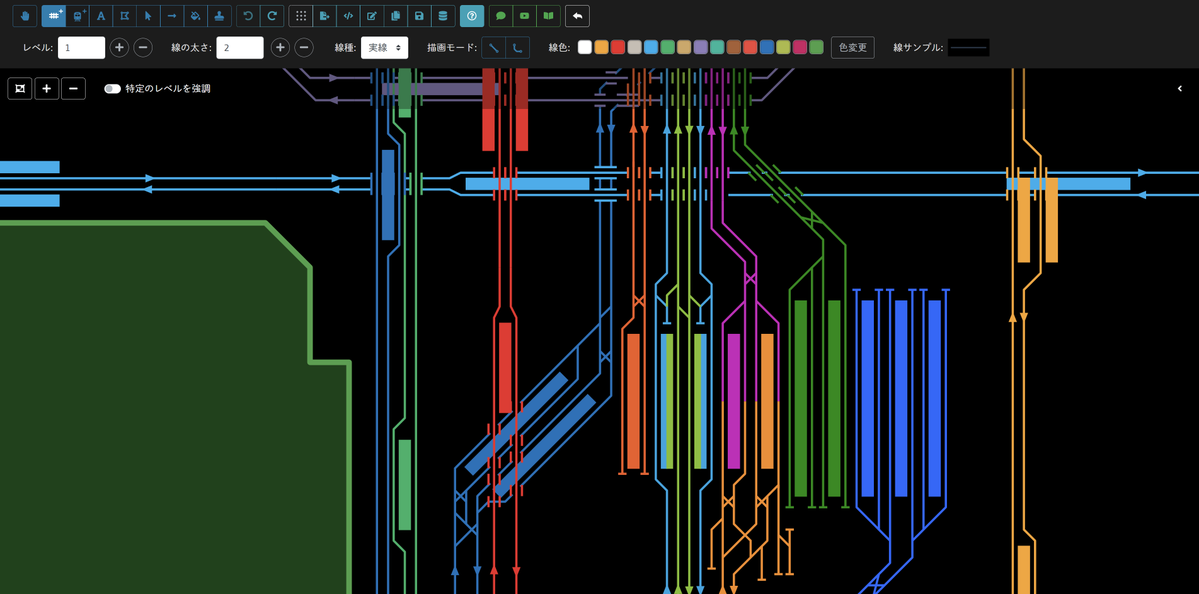1199x594 pixels.
Task: Decrease 線の太さ with minus
Action: pyautogui.click(x=304, y=47)
